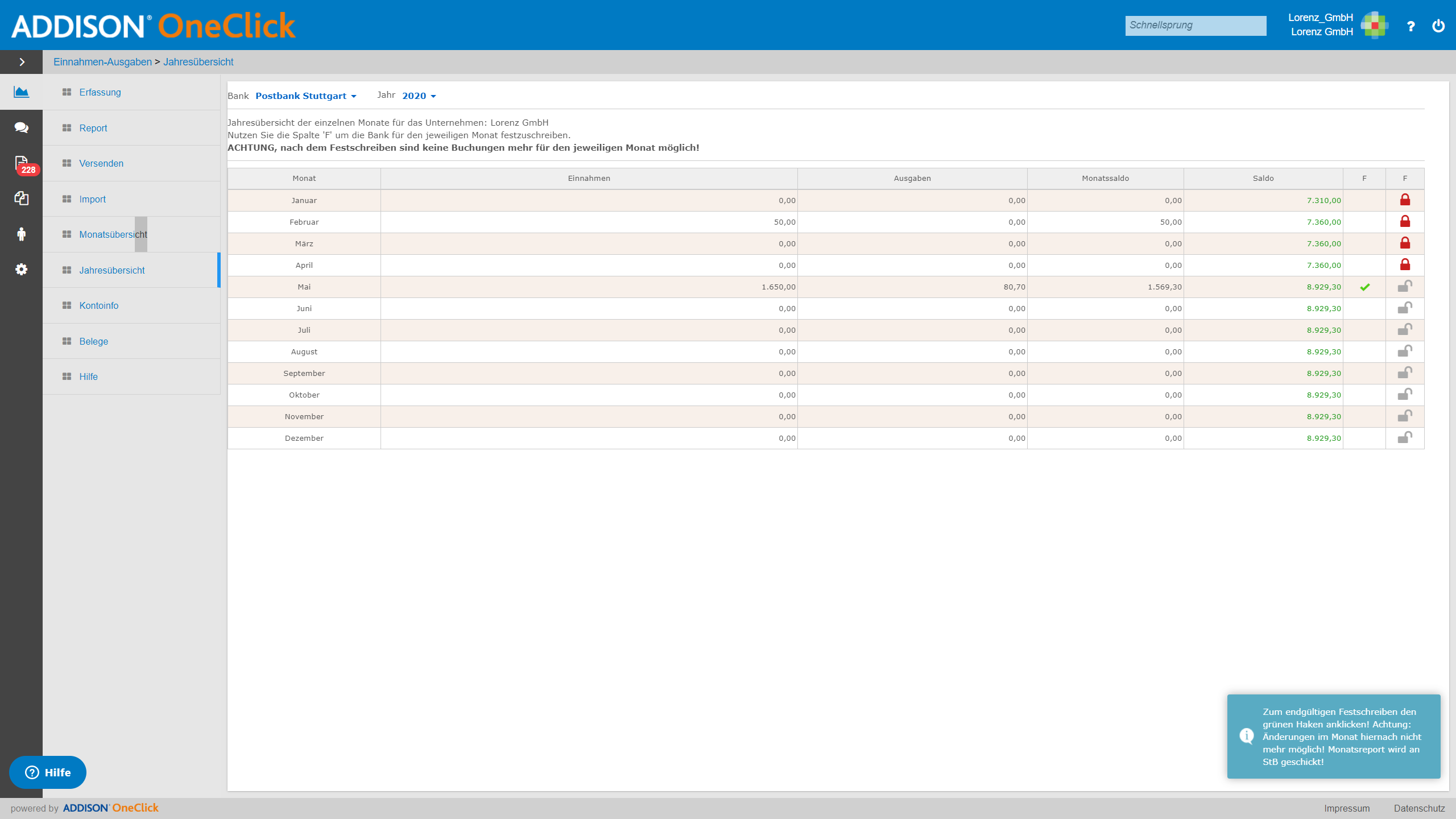Open the 2020 year dropdown
Viewport: 1456px width, 819px height.
coord(419,96)
